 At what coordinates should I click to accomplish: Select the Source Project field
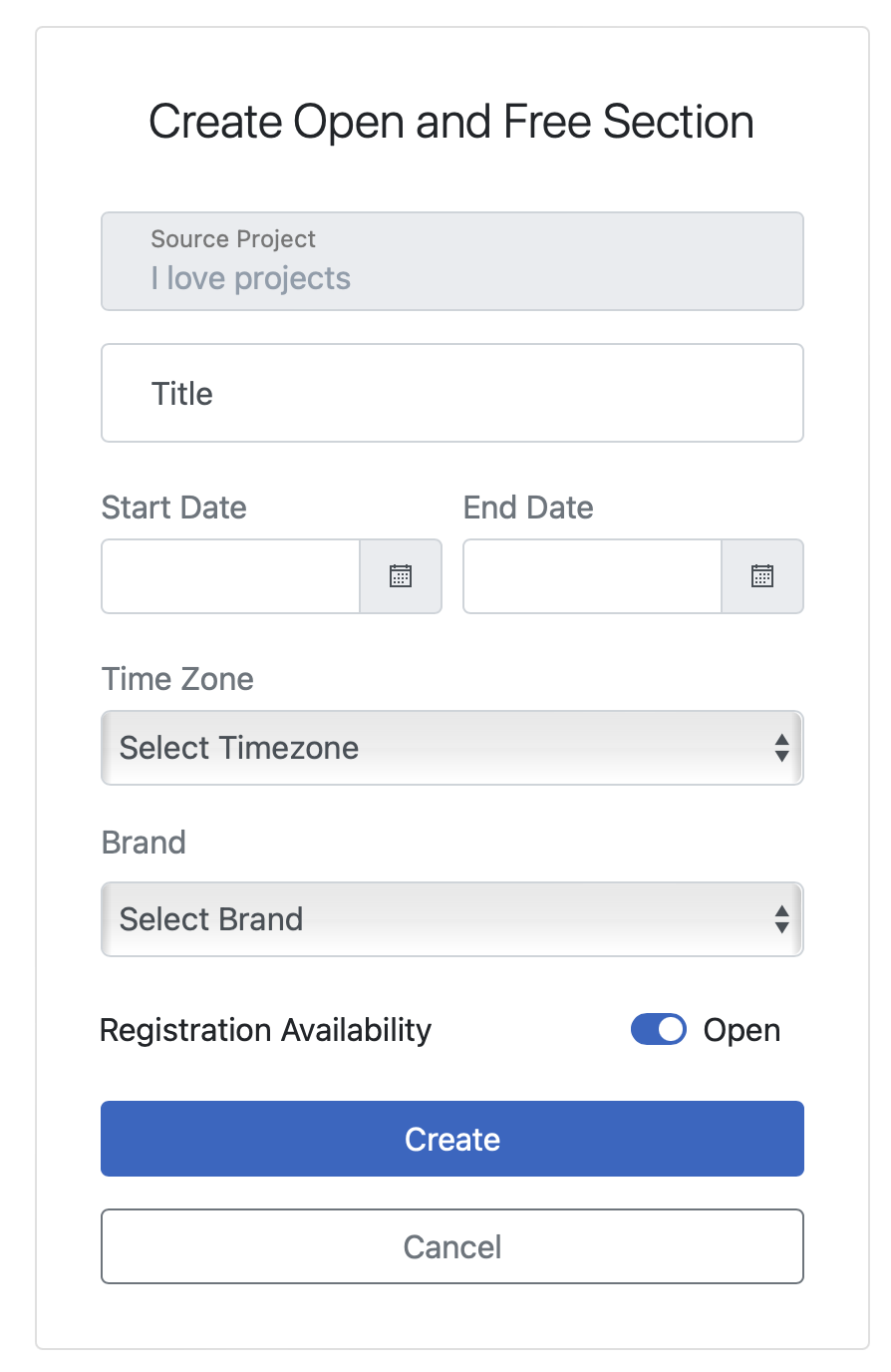pos(452,261)
